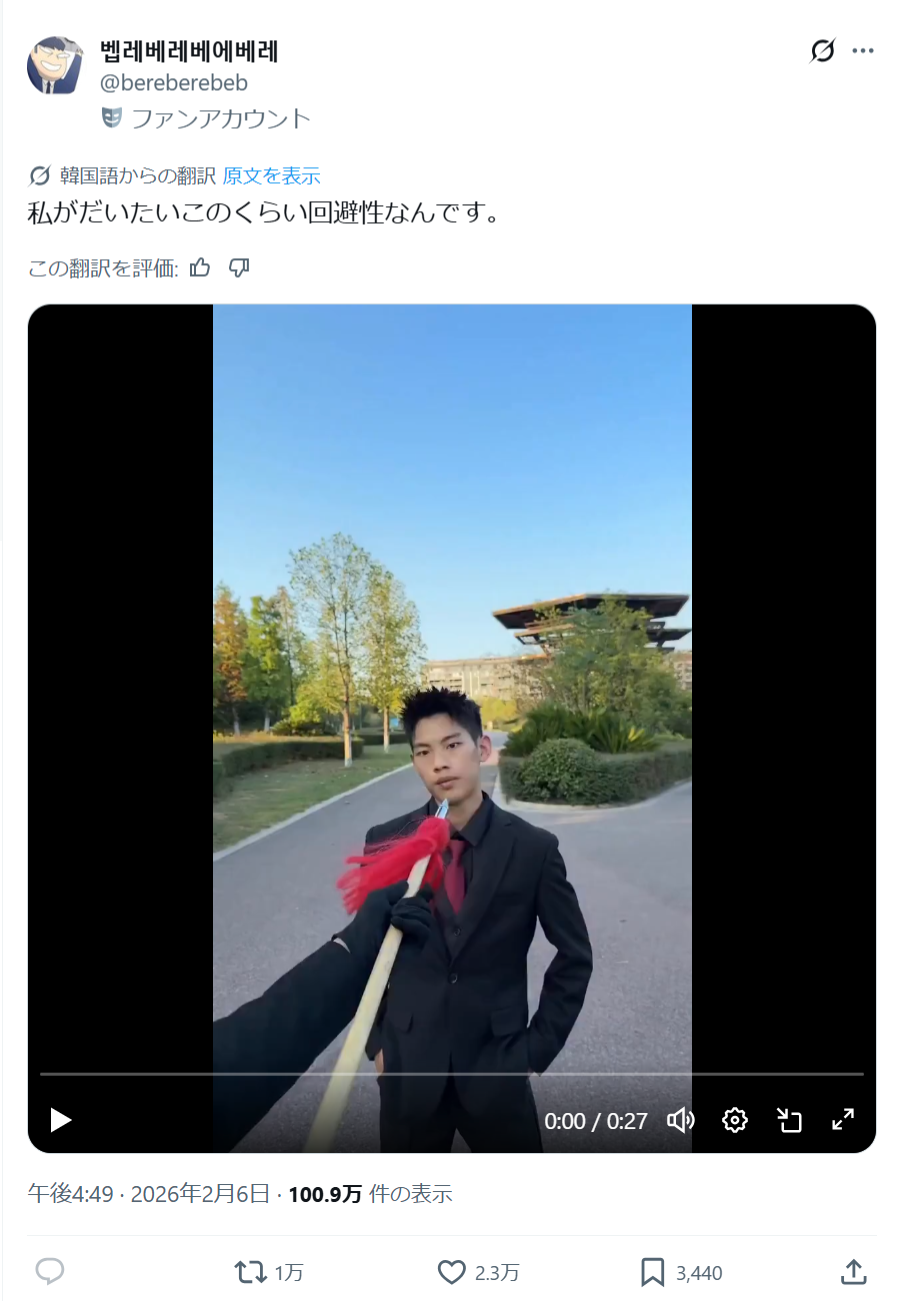
Task: Play the video
Action: [x=61, y=1120]
